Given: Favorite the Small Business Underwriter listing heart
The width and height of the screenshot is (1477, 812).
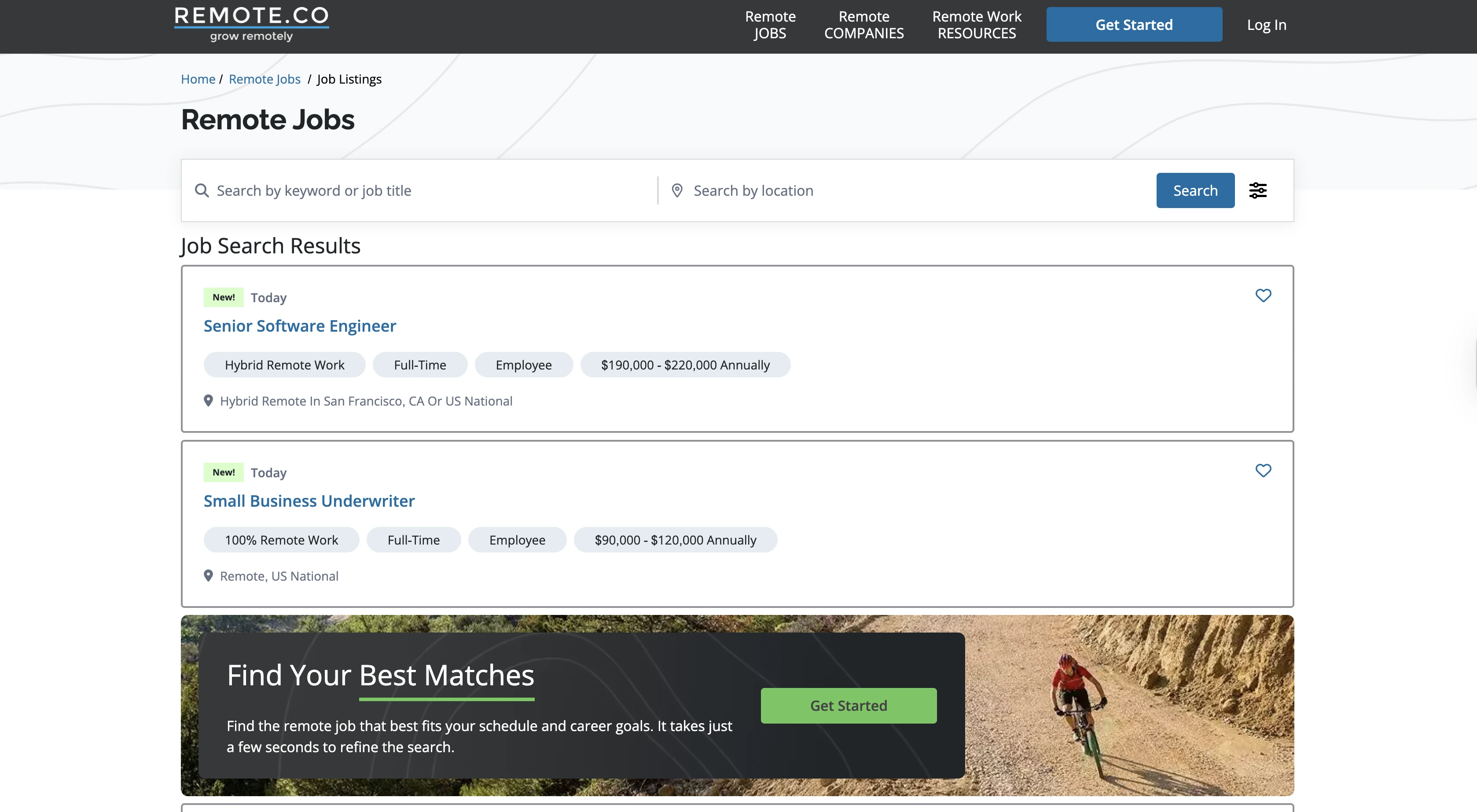Looking at the screenshot, I should (1263, 471).
